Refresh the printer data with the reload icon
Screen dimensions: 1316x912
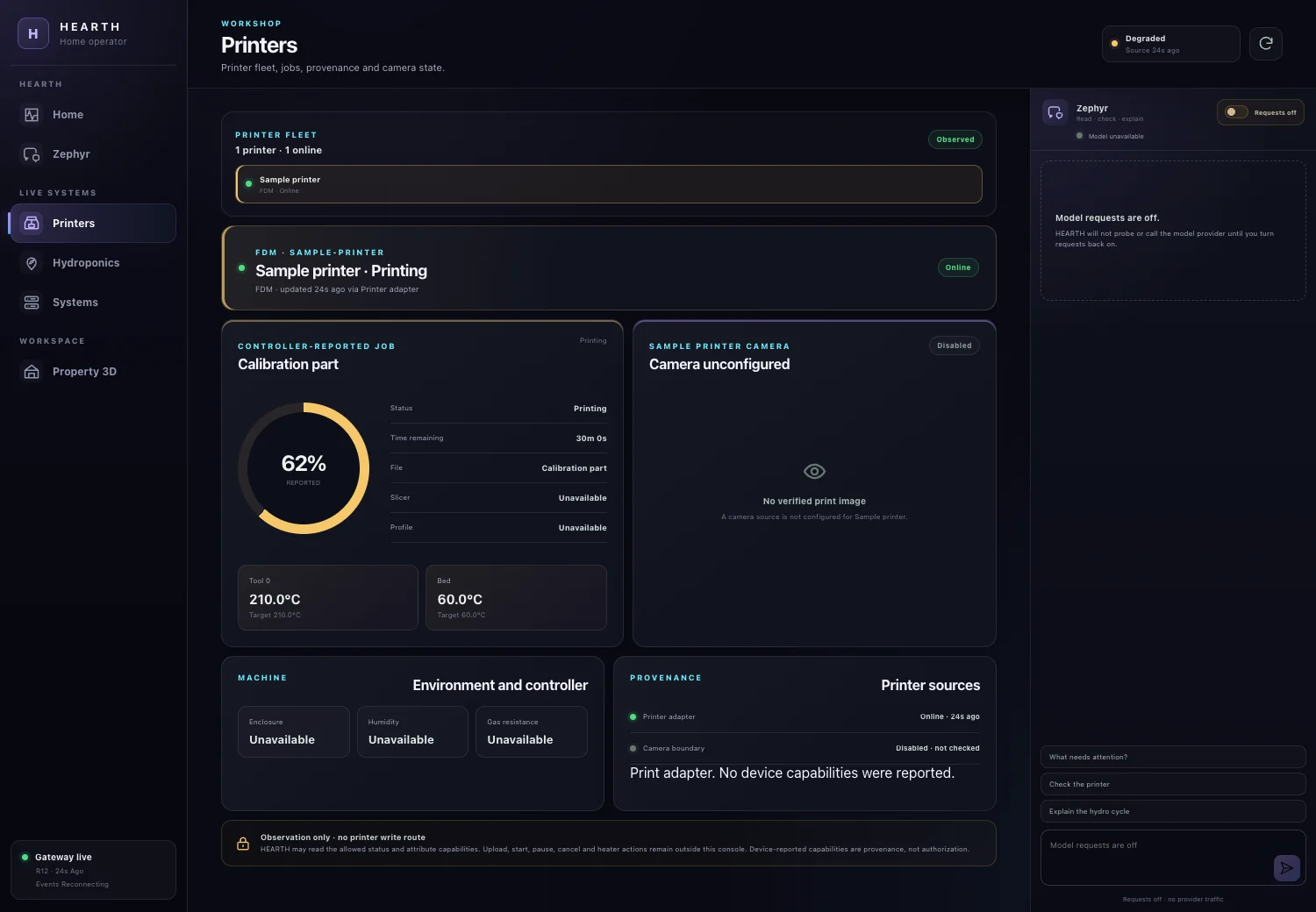[1266, 43]
